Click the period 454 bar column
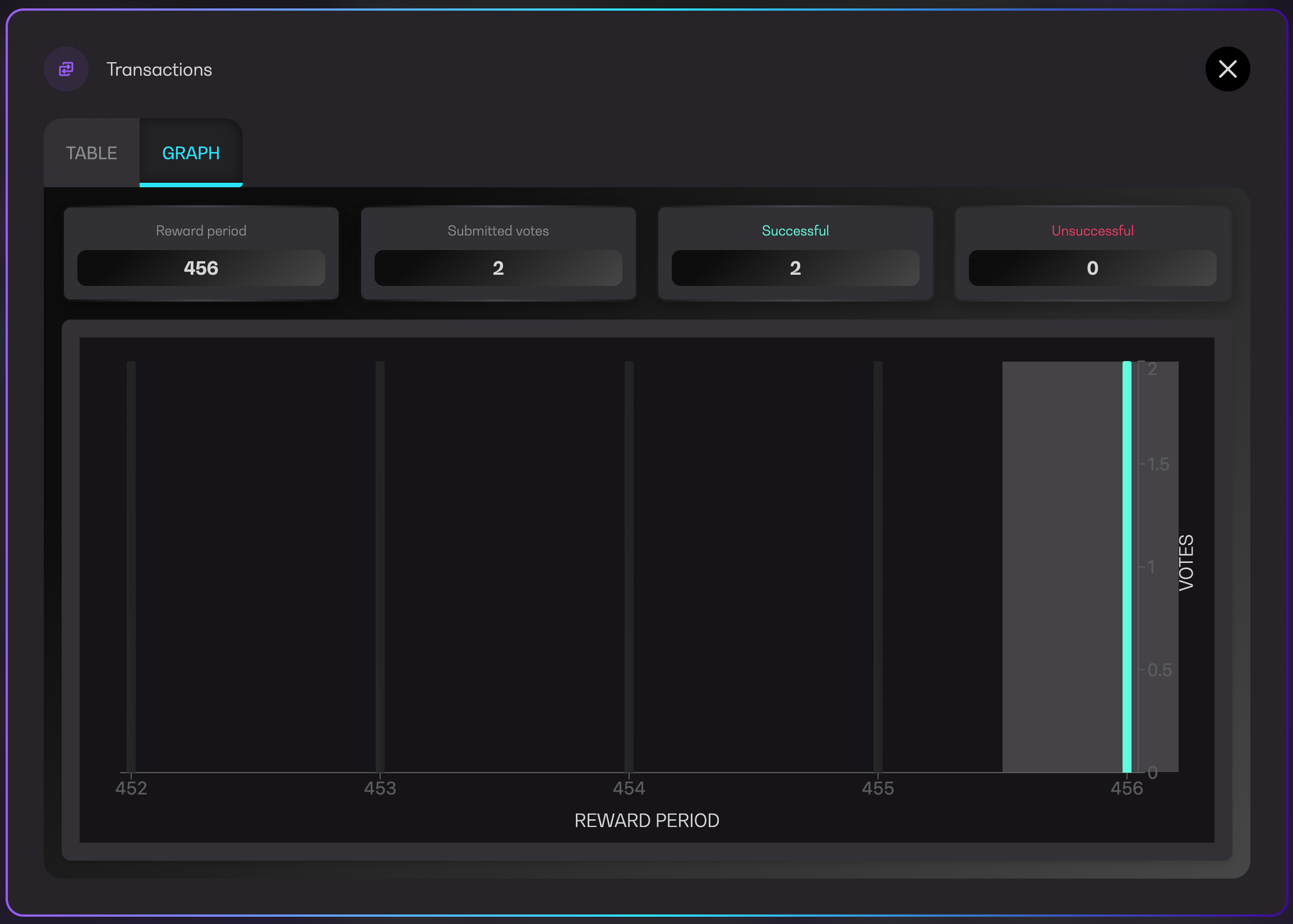Image resolution: width=1293 pixels, height=924 pixels. pyautogui.click(x=629, y=566)
